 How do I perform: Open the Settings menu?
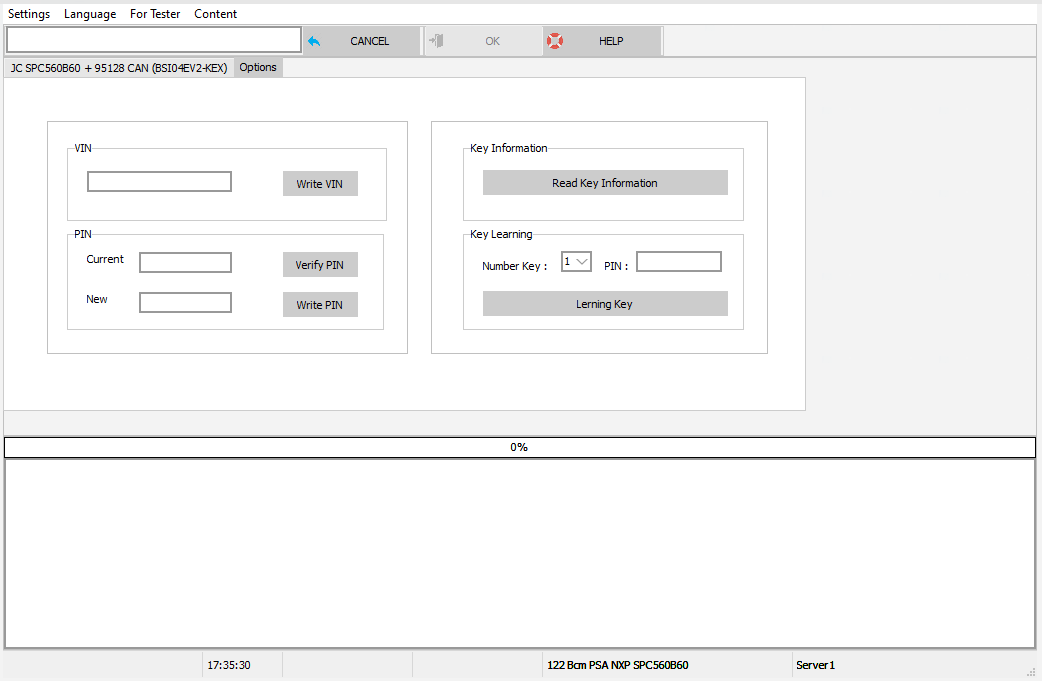28,13
